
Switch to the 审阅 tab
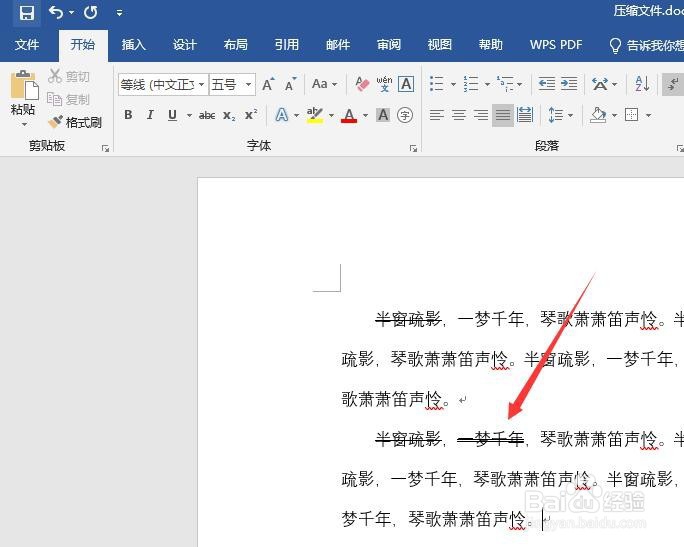coord(389,44)
